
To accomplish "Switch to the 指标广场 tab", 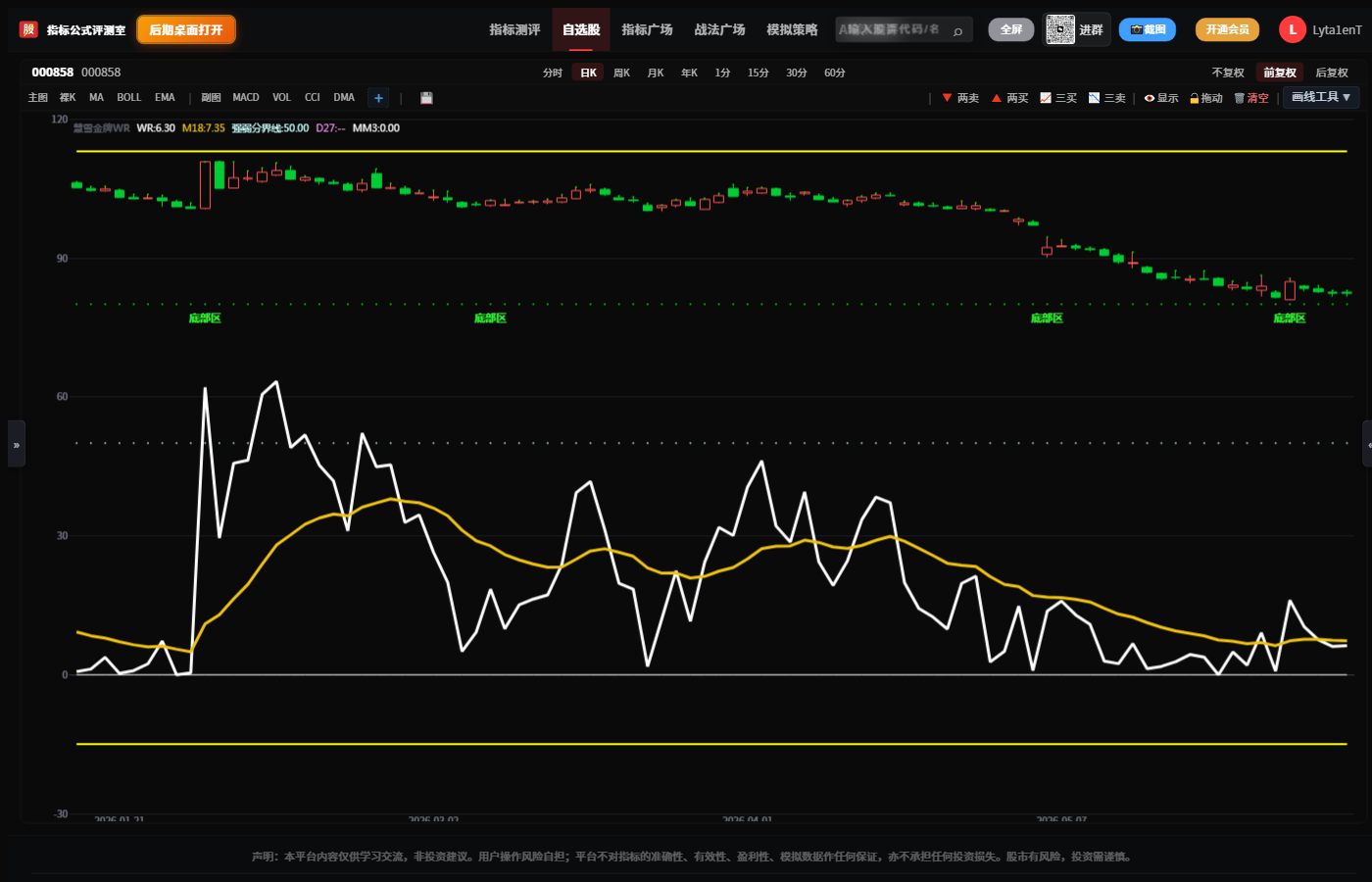I will click(647, 29).
